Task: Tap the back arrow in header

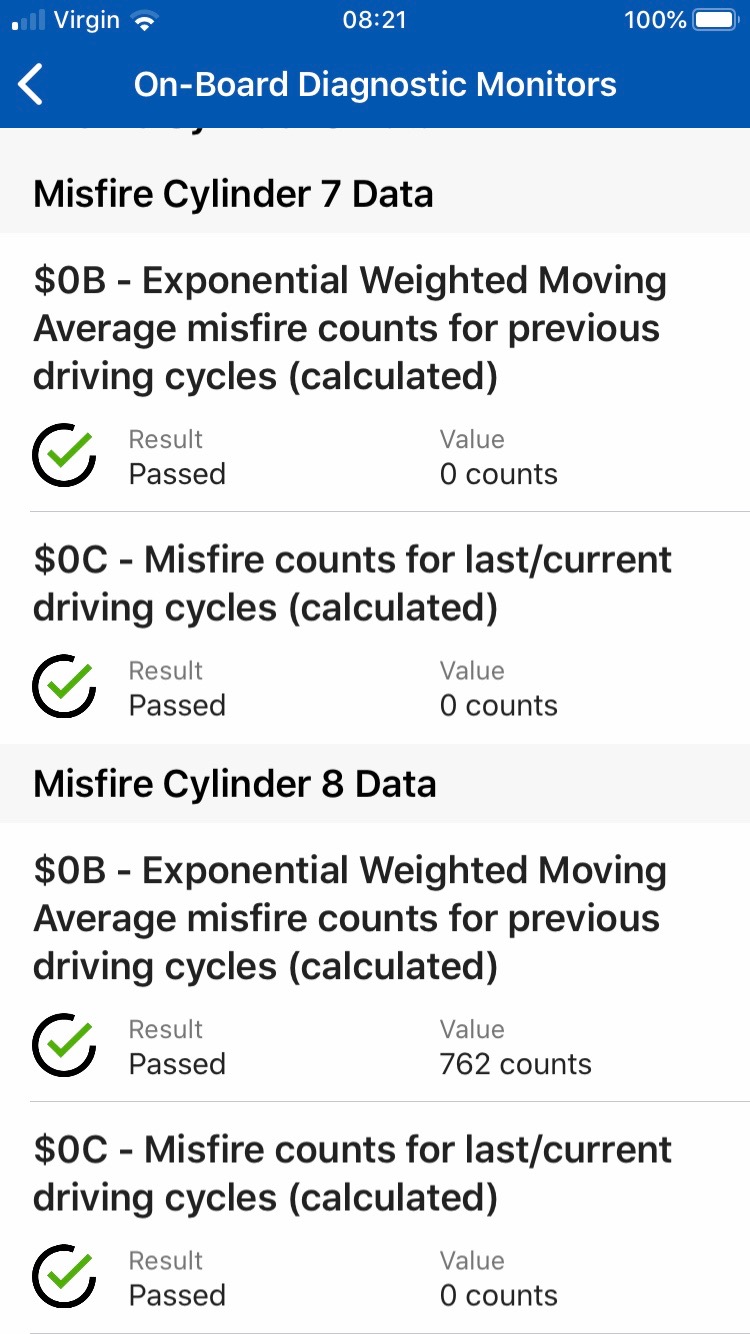Action: tap(32, 85)
